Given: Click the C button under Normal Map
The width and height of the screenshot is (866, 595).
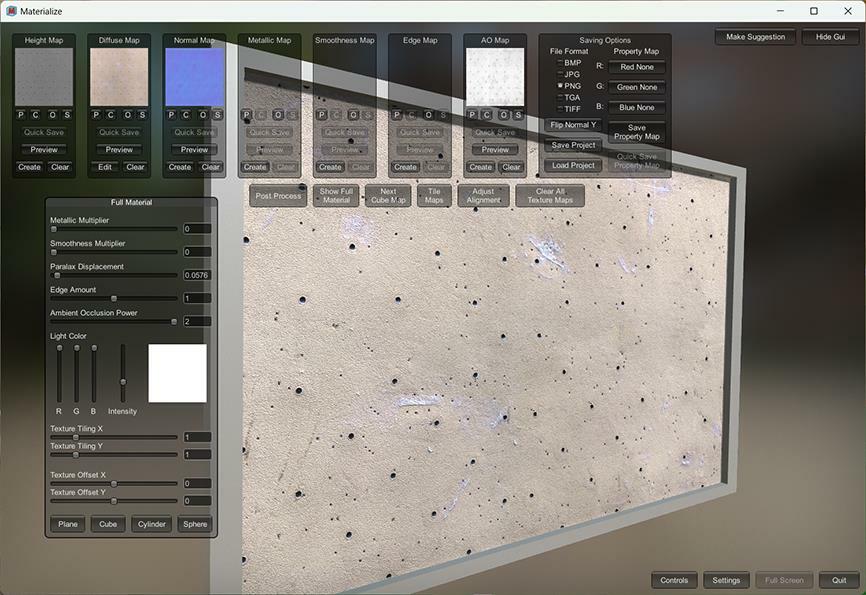Looking at the screenshot, I should coord(186,115).
